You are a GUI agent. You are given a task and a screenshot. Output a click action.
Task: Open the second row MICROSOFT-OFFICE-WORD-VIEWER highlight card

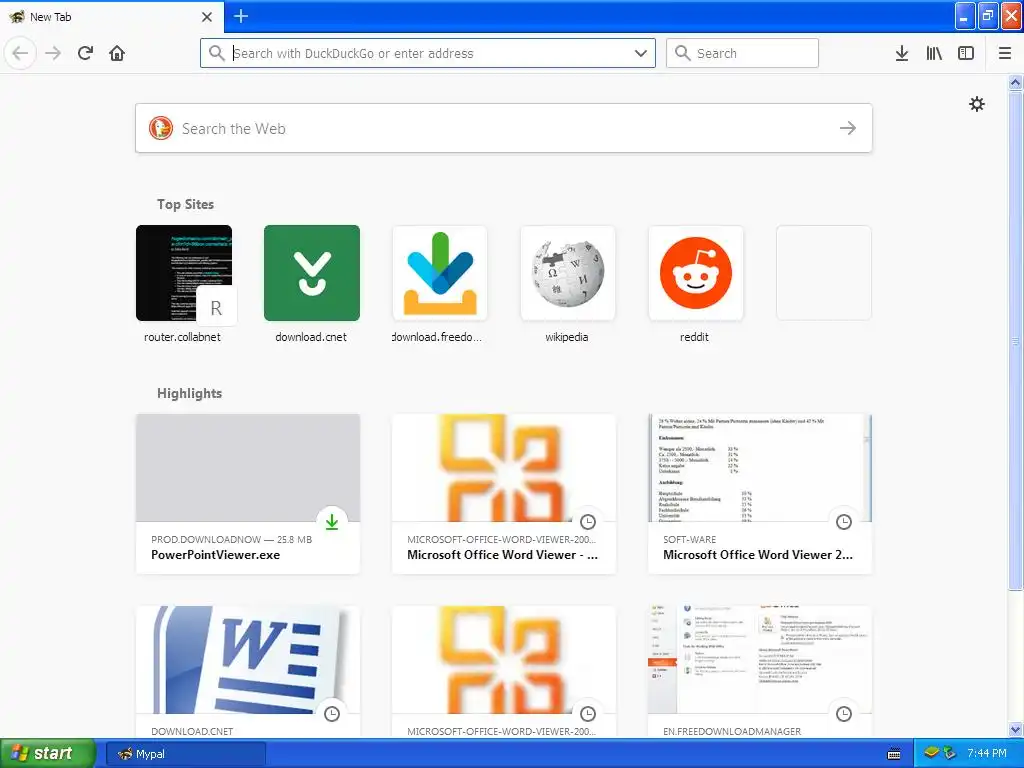coord(504,672)
